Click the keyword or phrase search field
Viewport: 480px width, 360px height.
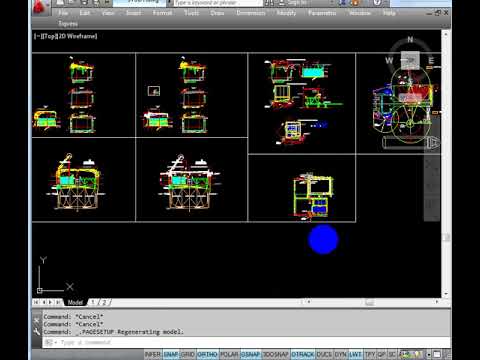coord(217,3)
